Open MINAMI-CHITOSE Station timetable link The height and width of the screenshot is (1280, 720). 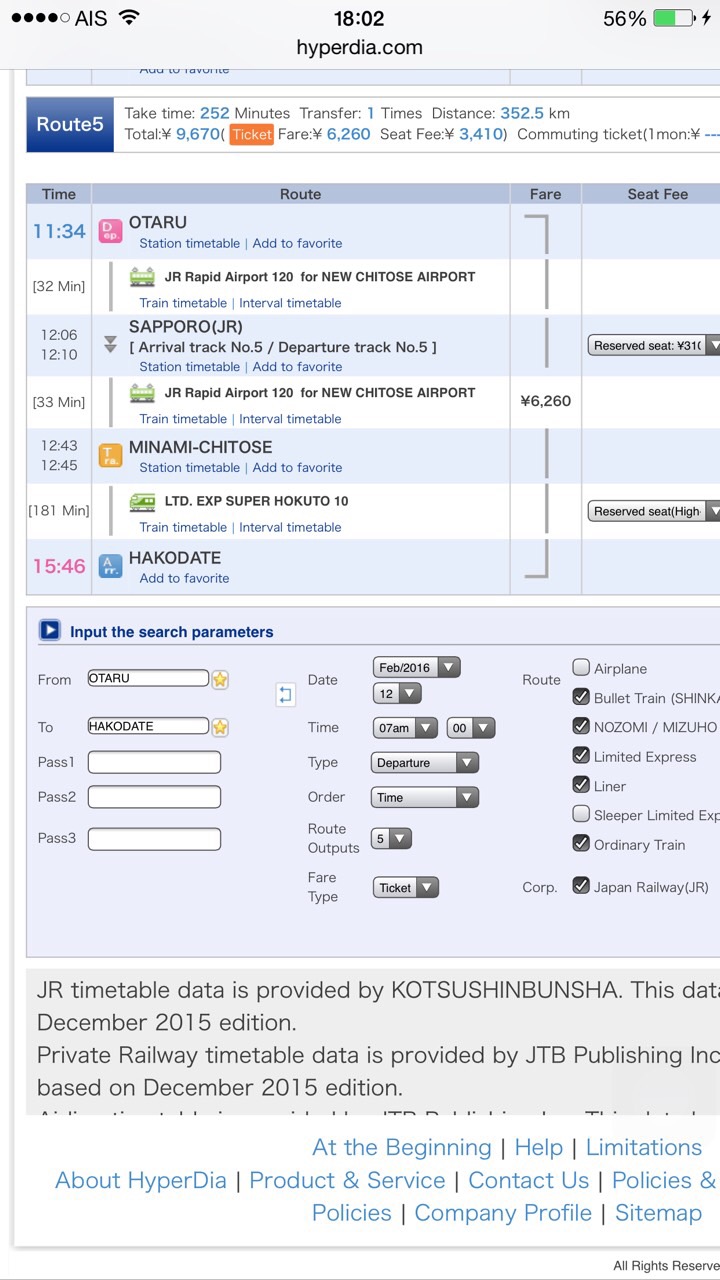coord(190,467)
